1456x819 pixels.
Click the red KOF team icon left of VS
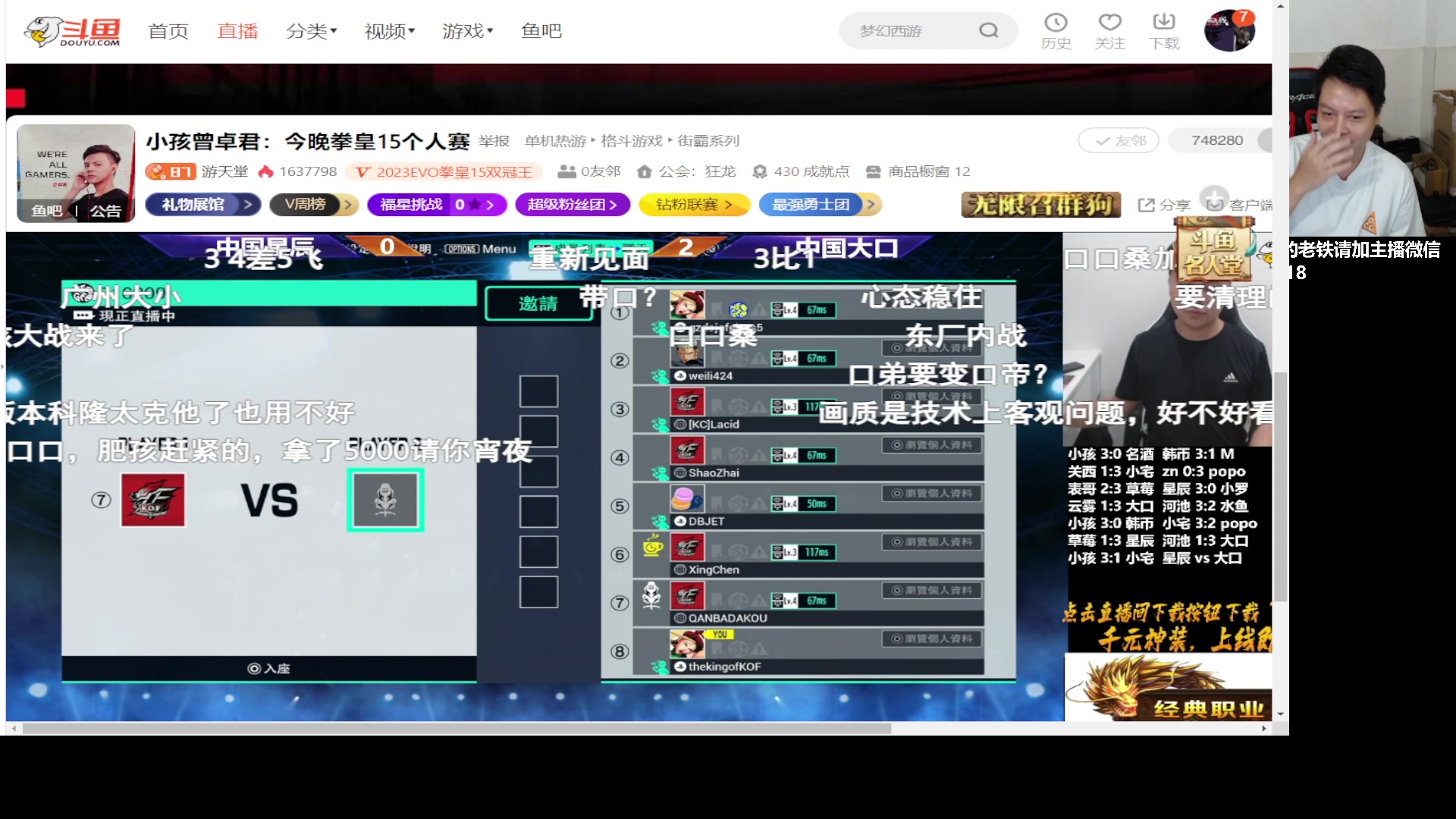point(153,500)
